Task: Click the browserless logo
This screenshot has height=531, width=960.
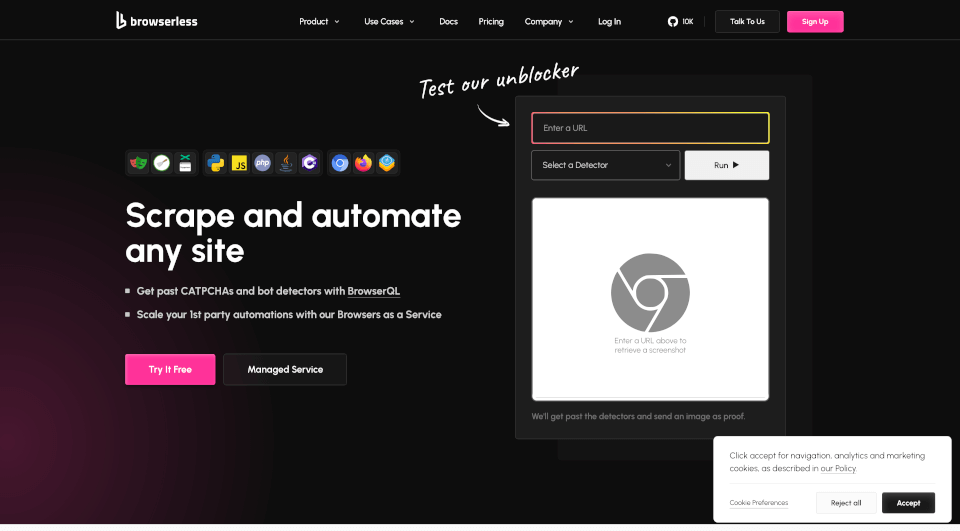Action: 157,21
